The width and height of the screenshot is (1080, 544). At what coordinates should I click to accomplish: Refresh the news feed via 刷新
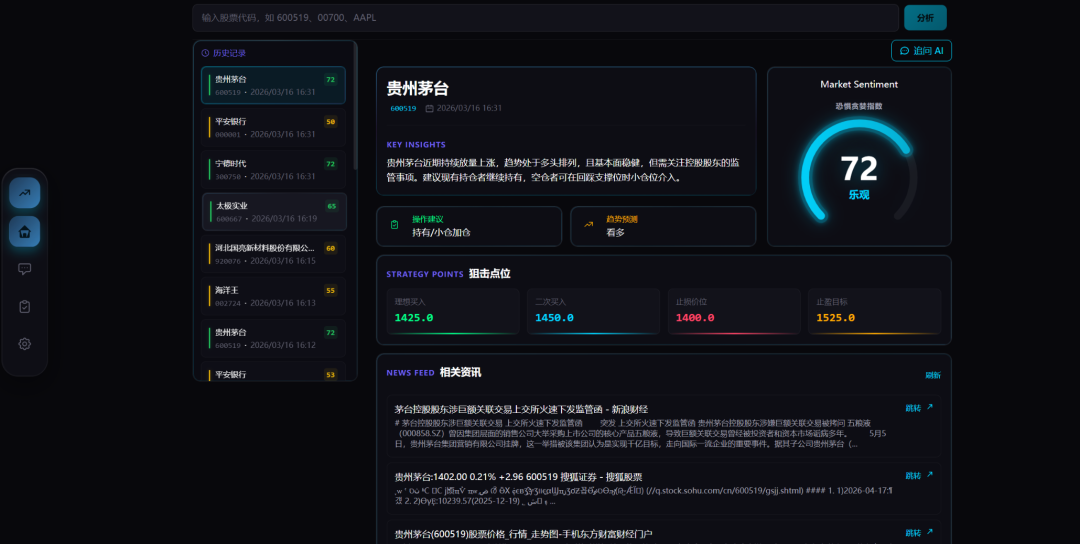(x=933, y=375)
